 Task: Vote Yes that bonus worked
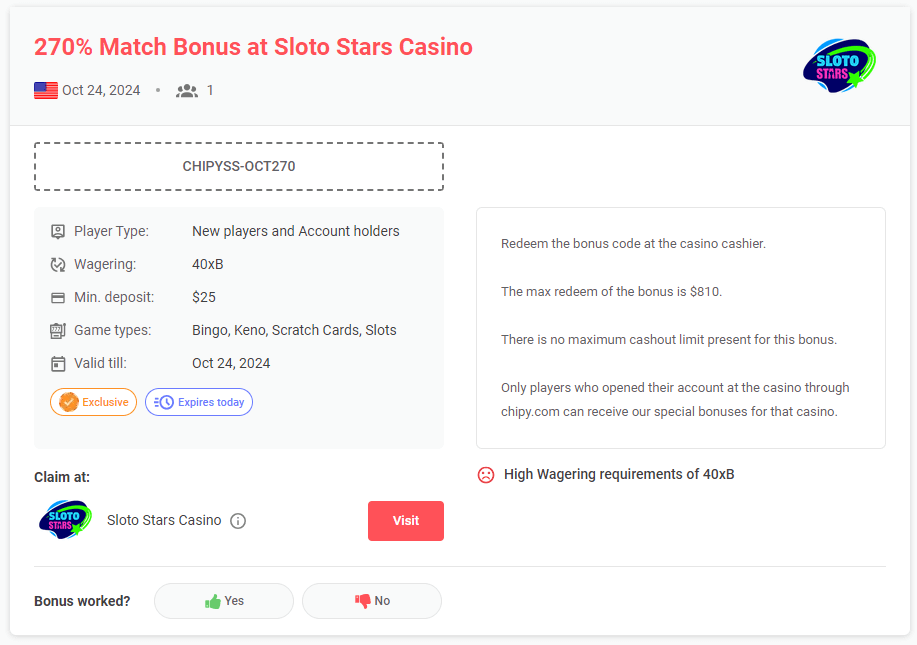pos(224,601)
